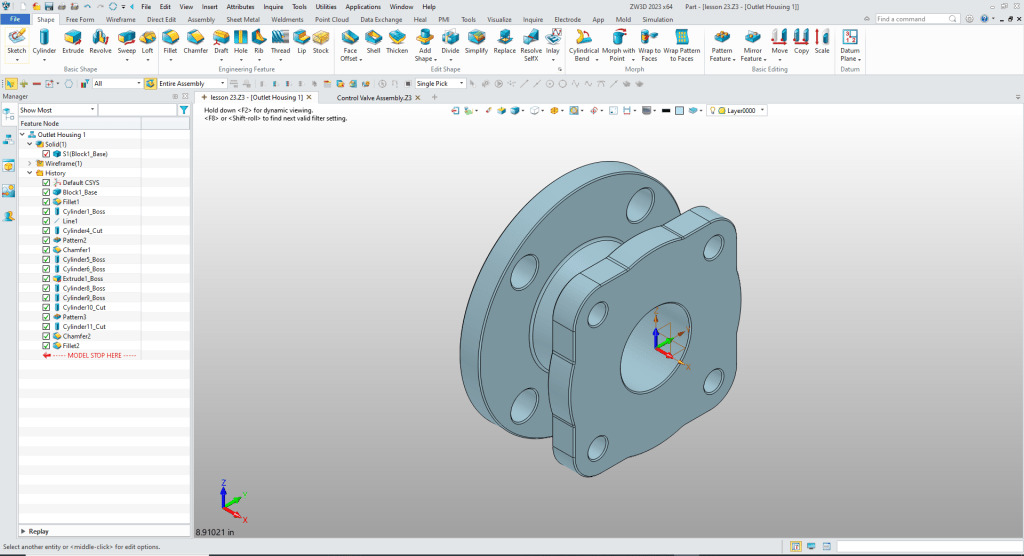Activate the Chamfer tool
Viewport: 1024px width, 556px height.
click(195, 38)
